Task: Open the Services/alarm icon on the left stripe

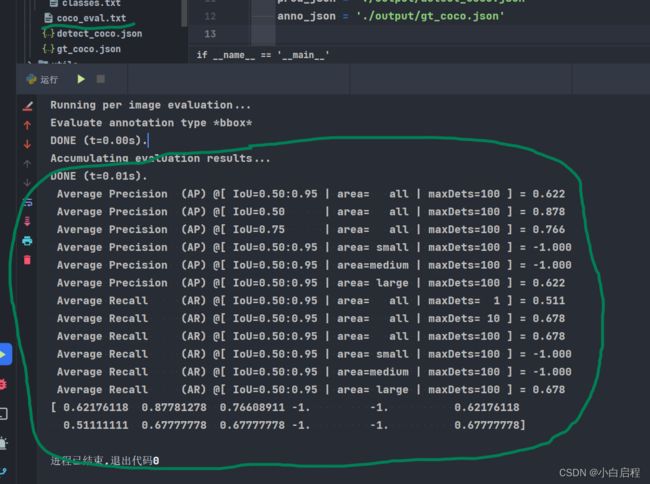Action: pos(3,443)
